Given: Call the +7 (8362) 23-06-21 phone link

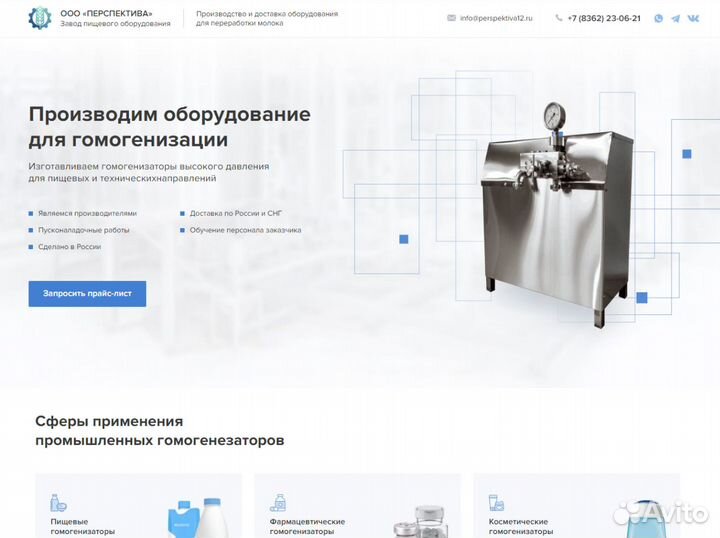Looking at the screenshot, I should pos(604,18).
